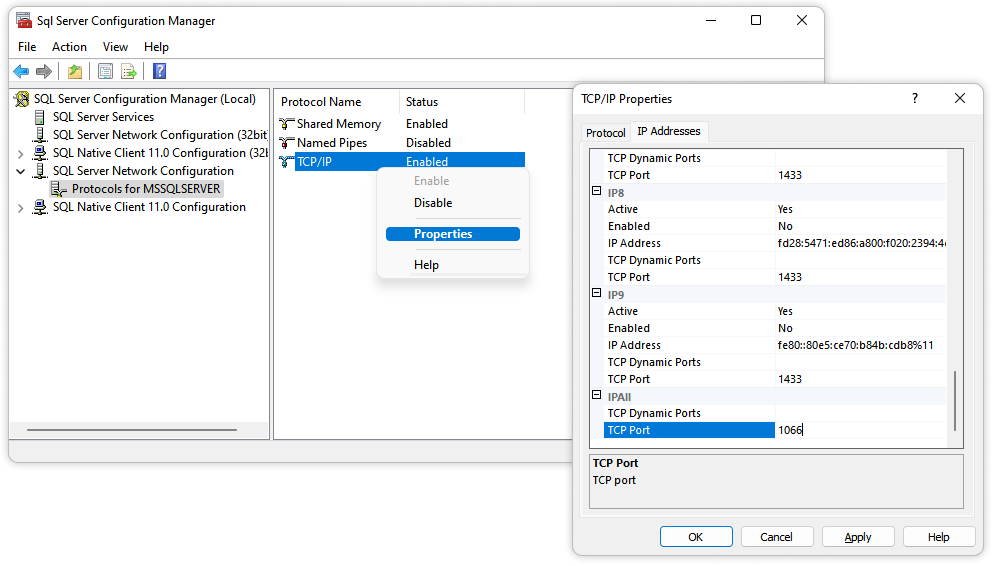
Task: Click the IP8 TCP Port value 1433
Action: click(790, 277)
